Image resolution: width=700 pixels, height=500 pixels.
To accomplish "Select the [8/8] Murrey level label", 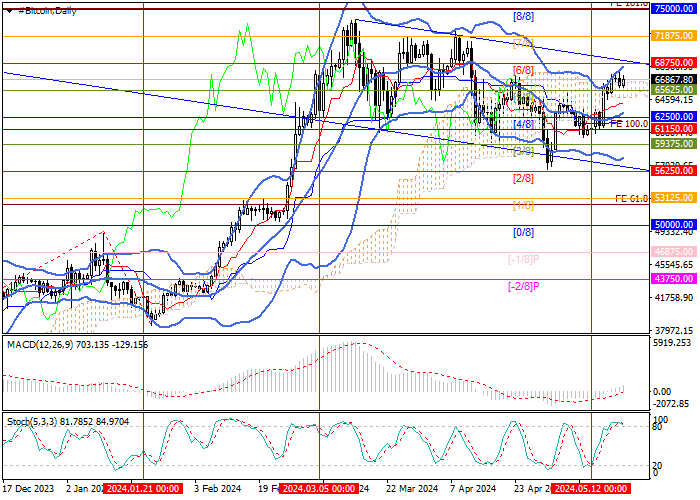I will (x=522, y=17).
